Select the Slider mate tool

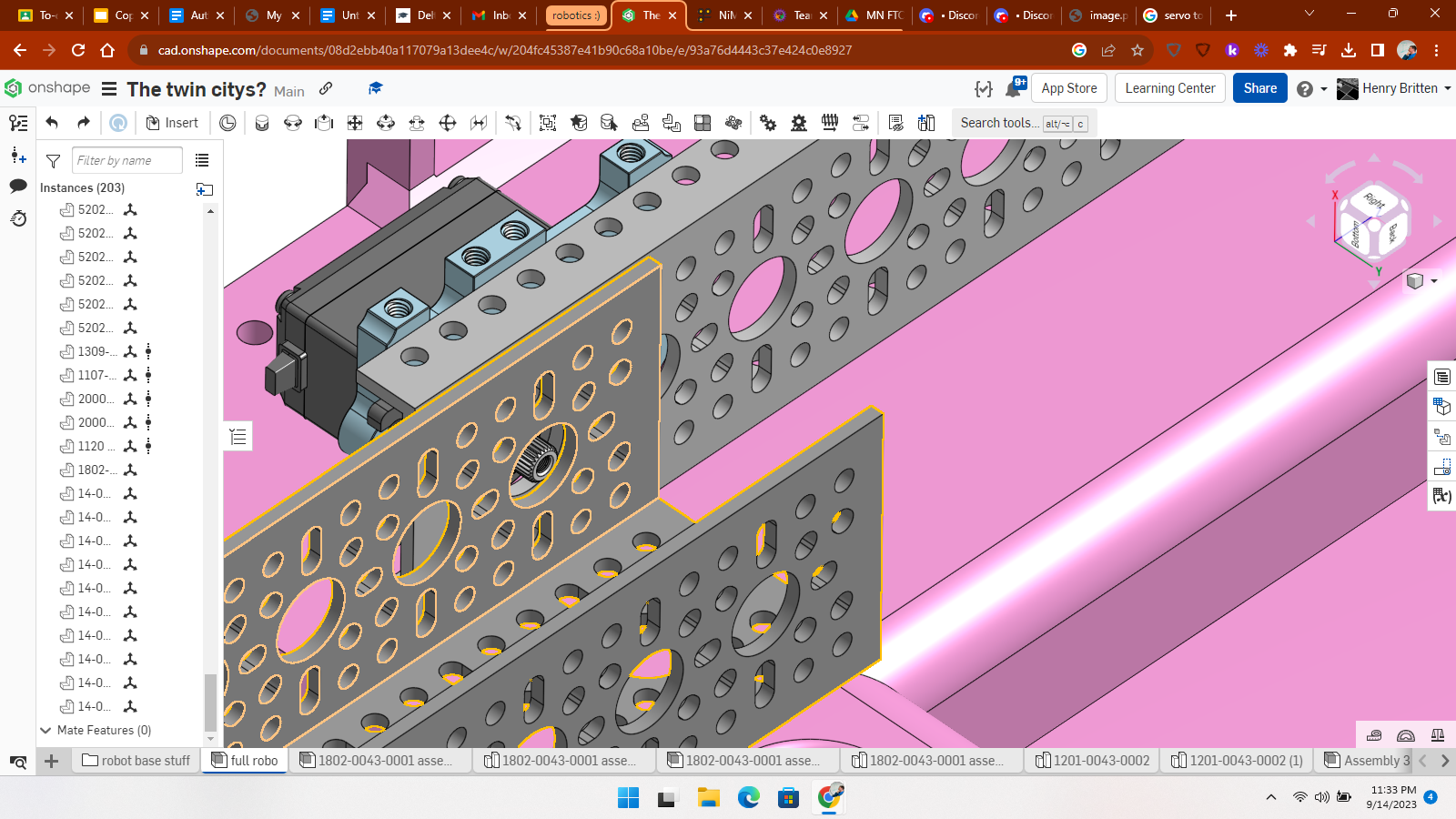coord(324,123)
